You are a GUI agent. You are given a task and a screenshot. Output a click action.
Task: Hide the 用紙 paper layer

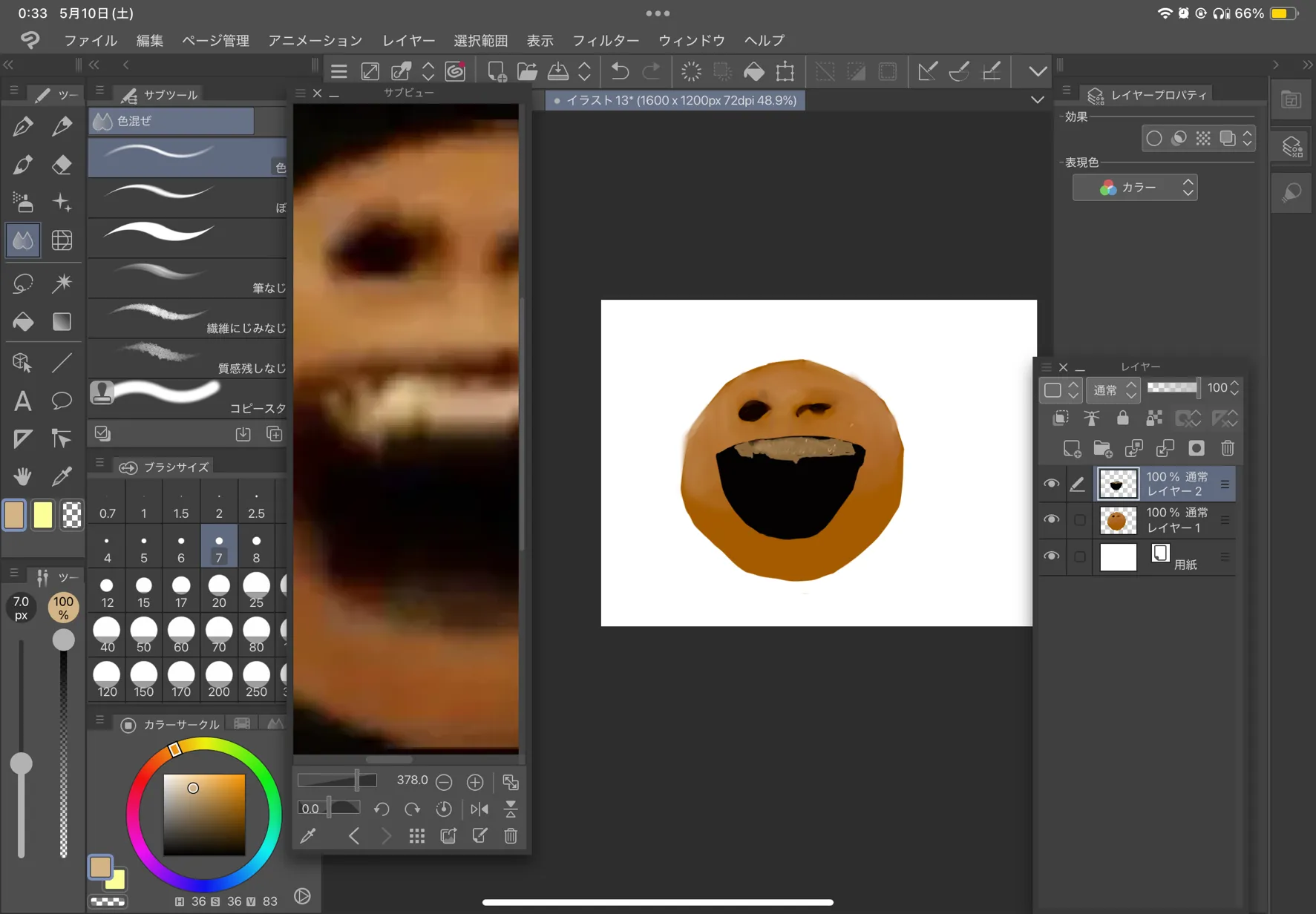coord(1051,556)
